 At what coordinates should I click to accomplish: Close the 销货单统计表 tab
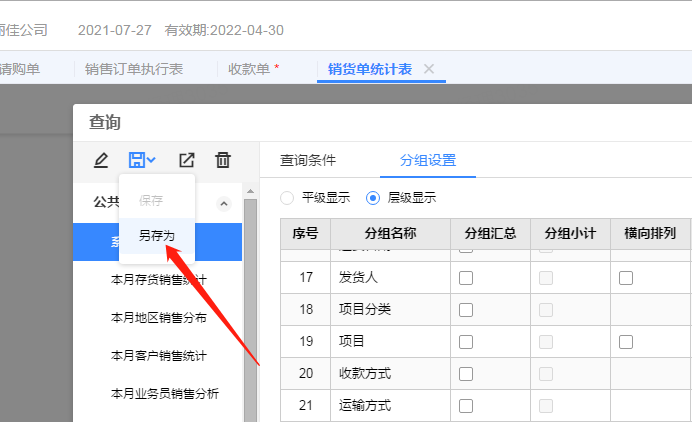[429, 68]
